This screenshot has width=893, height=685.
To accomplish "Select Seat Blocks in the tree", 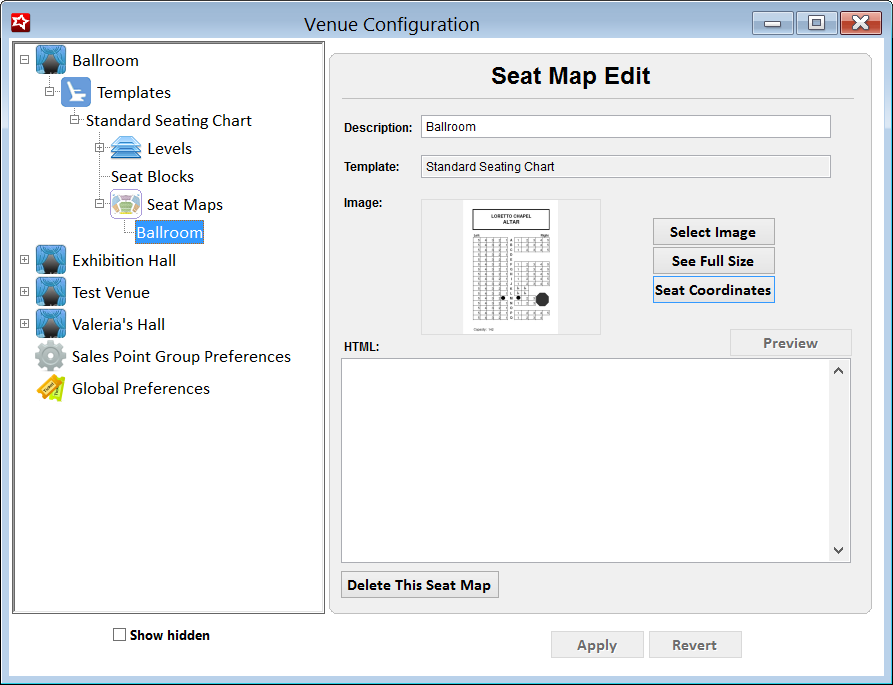I will click(x=152, y=176).
